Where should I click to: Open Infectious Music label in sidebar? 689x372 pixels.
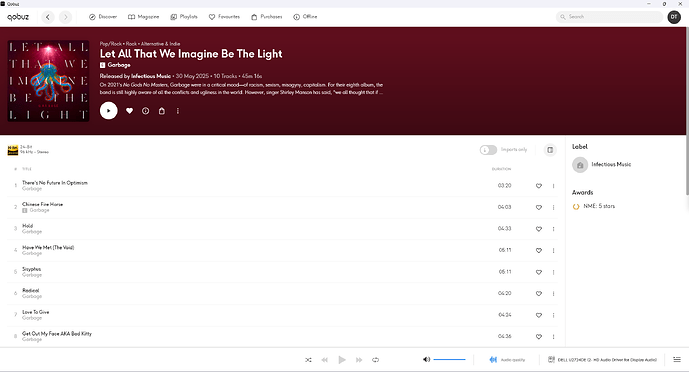pos(602,165)
